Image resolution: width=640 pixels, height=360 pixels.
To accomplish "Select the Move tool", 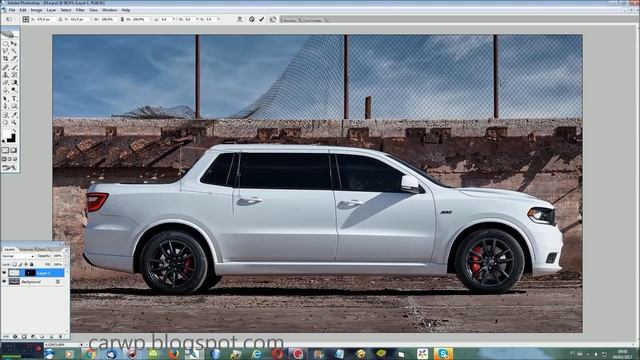I will pyautogui.click(x=14, y=44).
